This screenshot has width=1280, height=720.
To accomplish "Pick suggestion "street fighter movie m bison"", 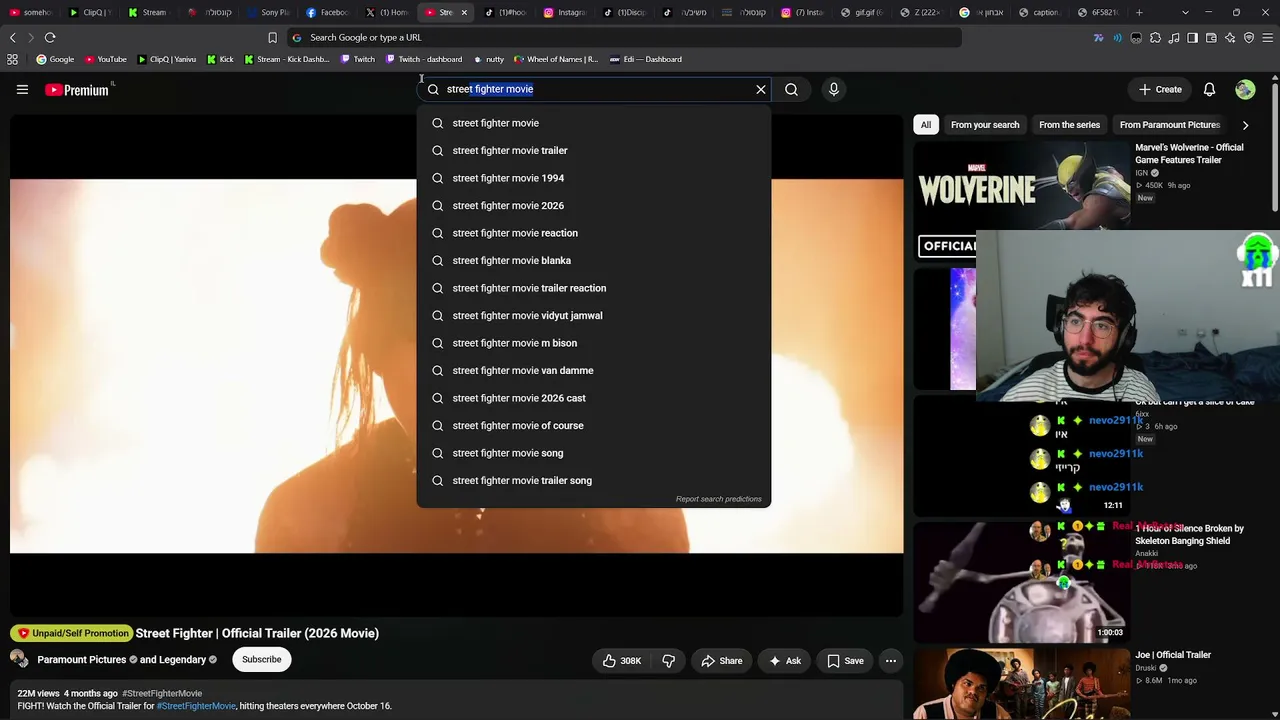I will click(594, 343).
